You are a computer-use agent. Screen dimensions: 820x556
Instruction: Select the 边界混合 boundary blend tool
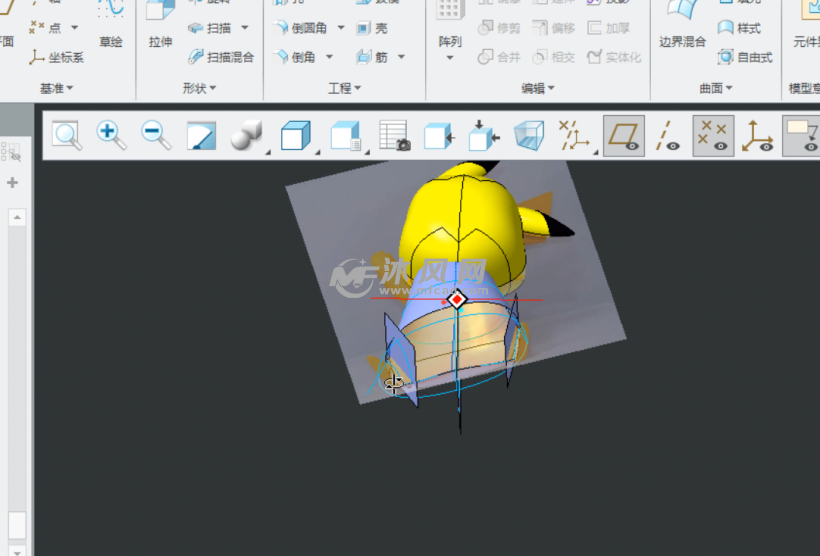coord(682,26)
